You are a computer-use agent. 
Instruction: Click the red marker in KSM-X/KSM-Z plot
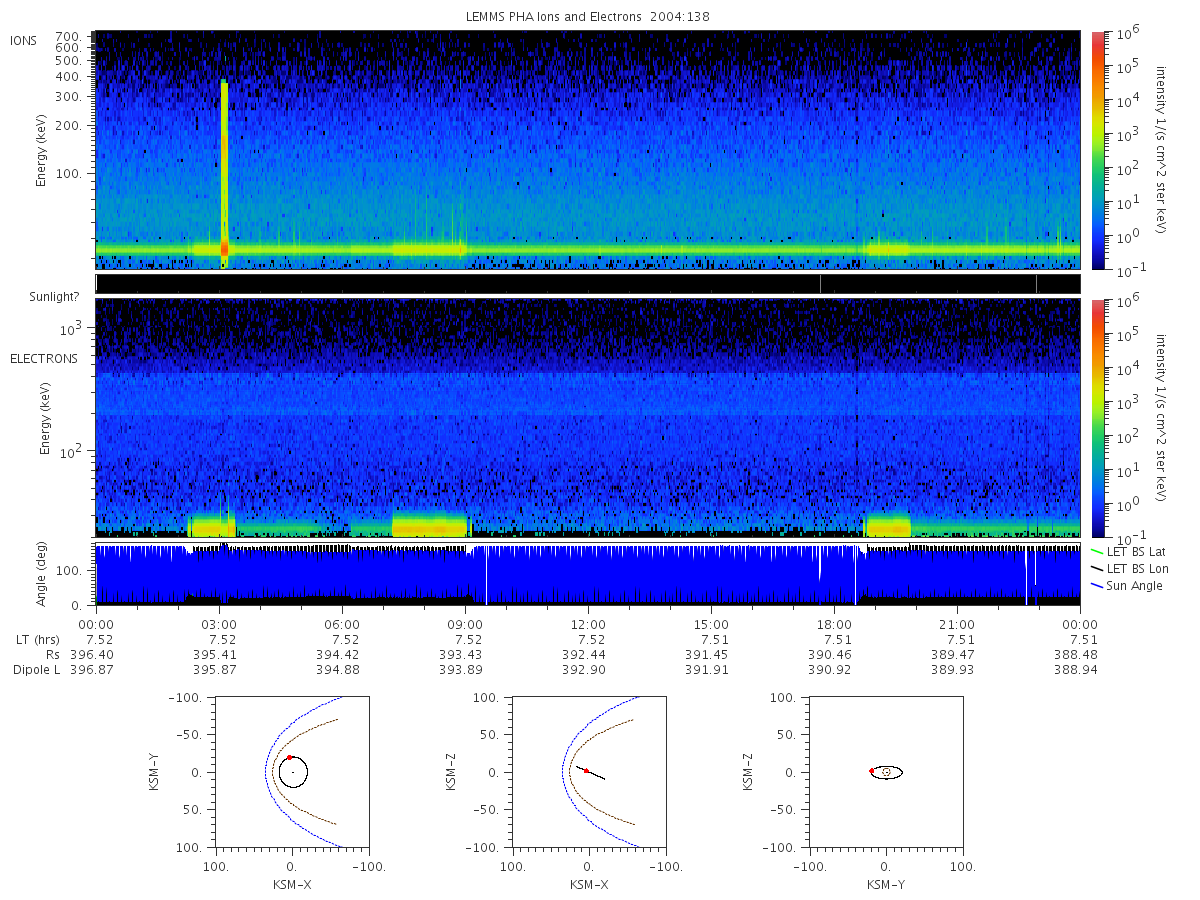[586, 771]
